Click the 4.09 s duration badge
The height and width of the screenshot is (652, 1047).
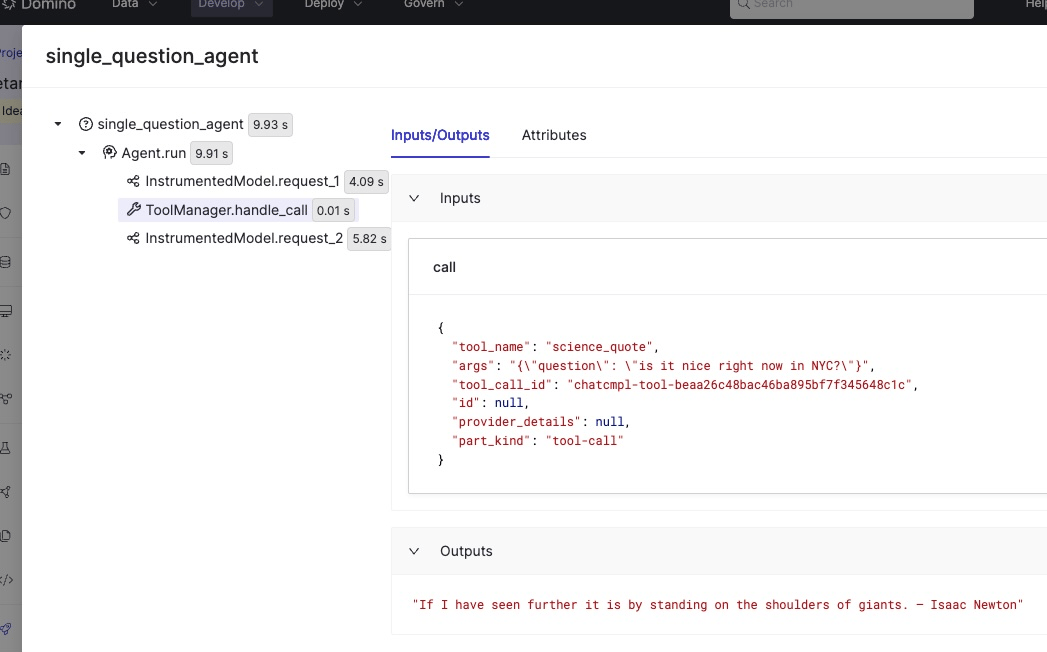[367, 182]
